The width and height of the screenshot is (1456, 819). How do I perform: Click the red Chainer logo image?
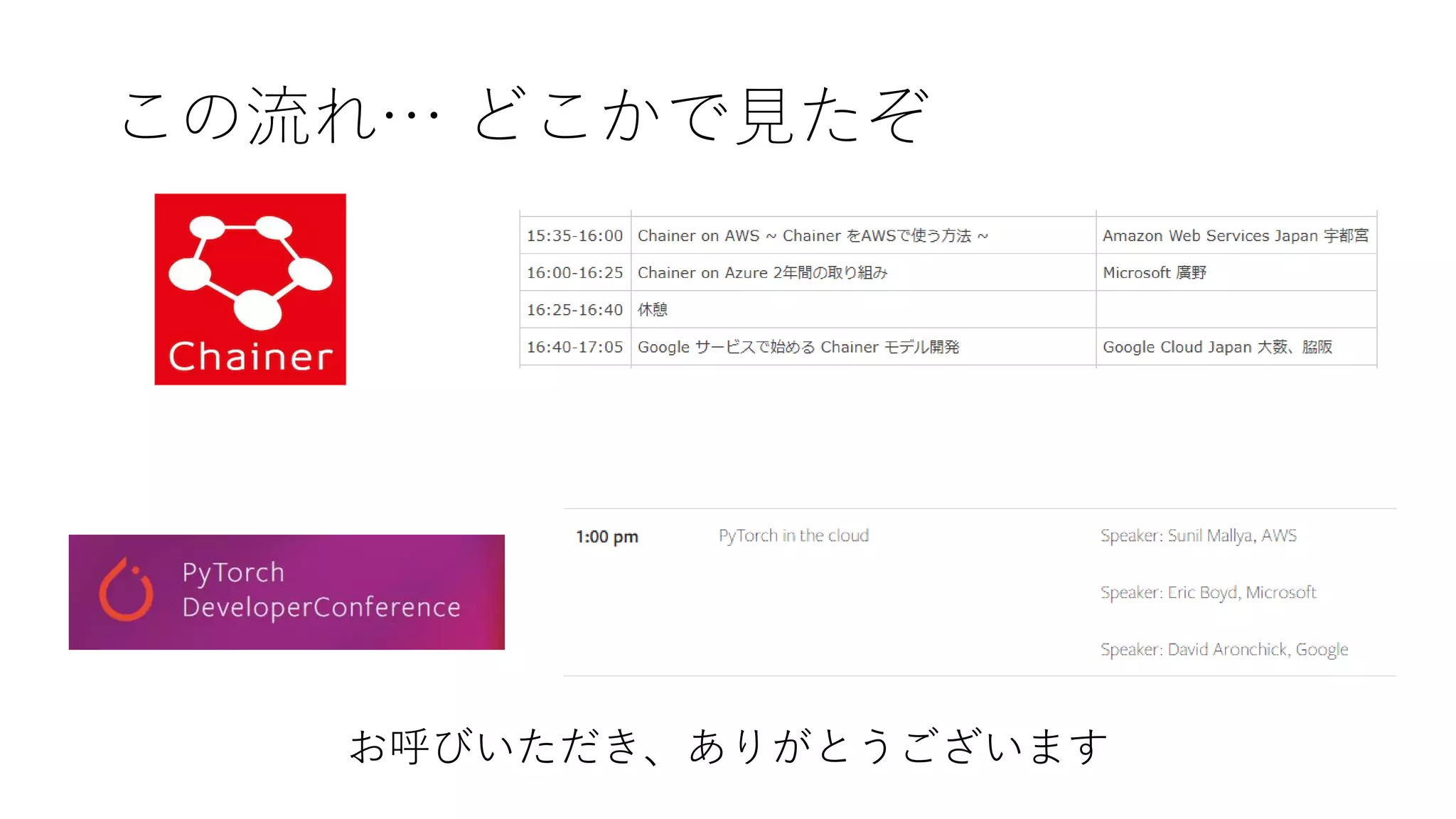pyautogui.click(x=250, y=289)
